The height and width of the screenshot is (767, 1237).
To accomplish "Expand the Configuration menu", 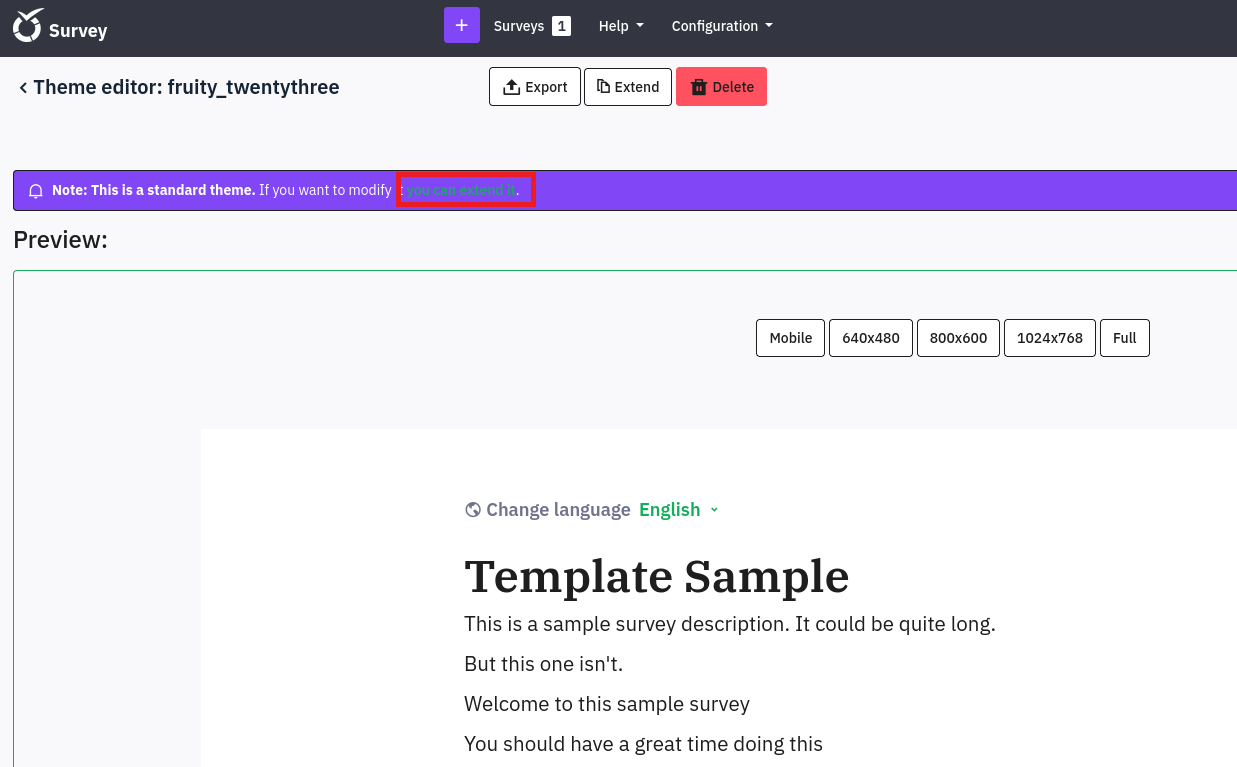I will [x=721, y=26].
